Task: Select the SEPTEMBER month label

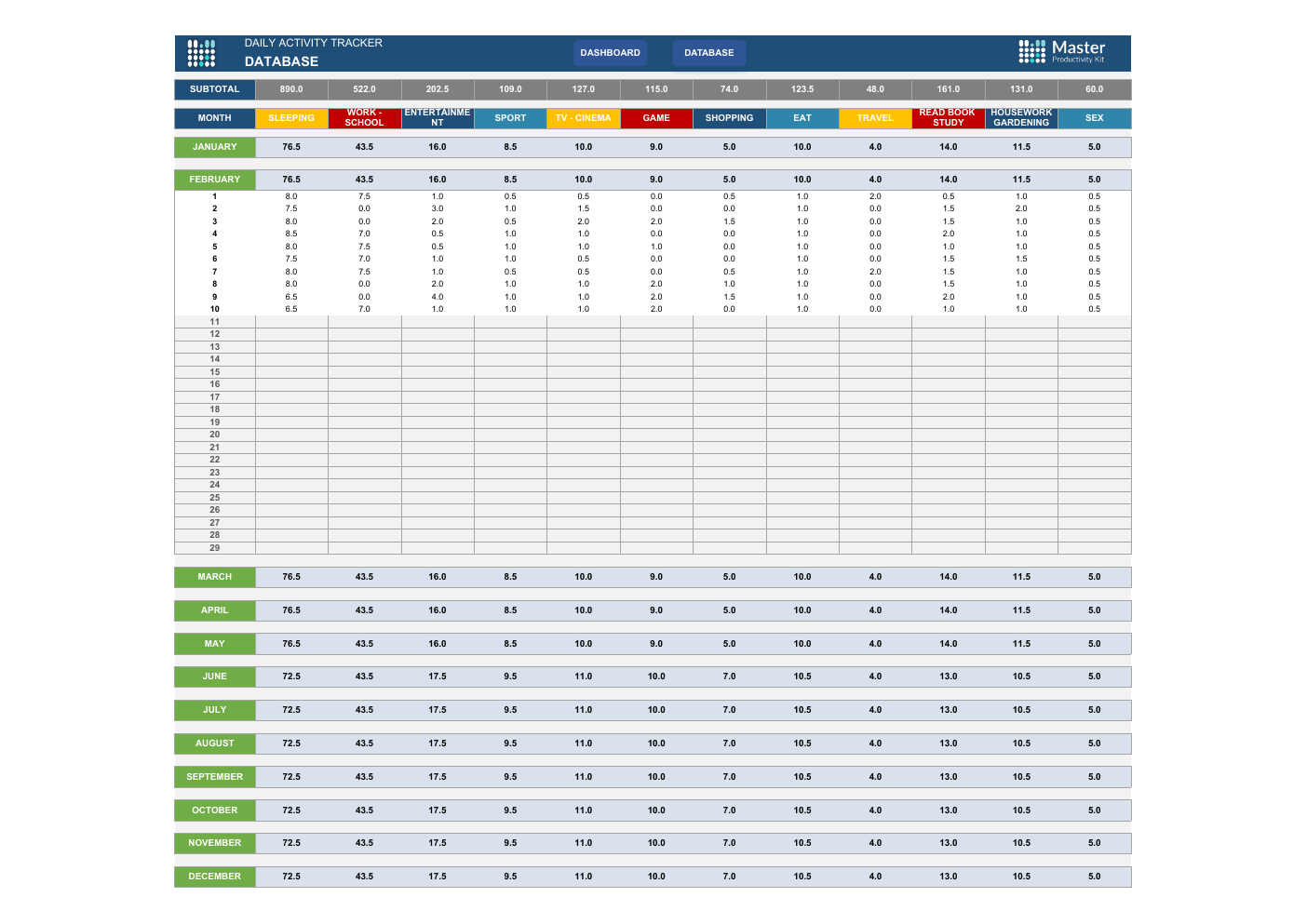Action: tap(215, 777)
